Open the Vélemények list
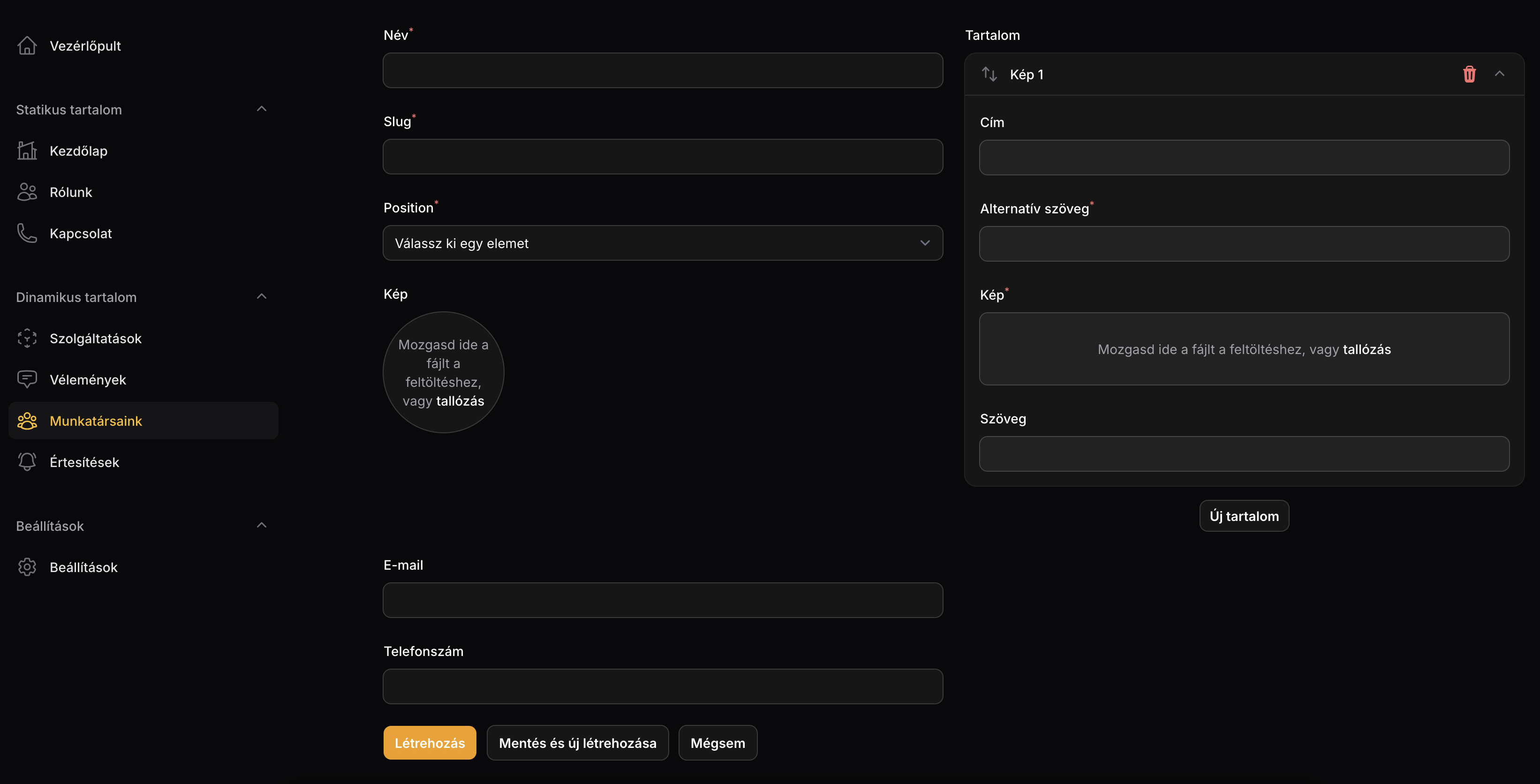The height and width of the screenshot is (784, 1540). [x=143, y=379]
